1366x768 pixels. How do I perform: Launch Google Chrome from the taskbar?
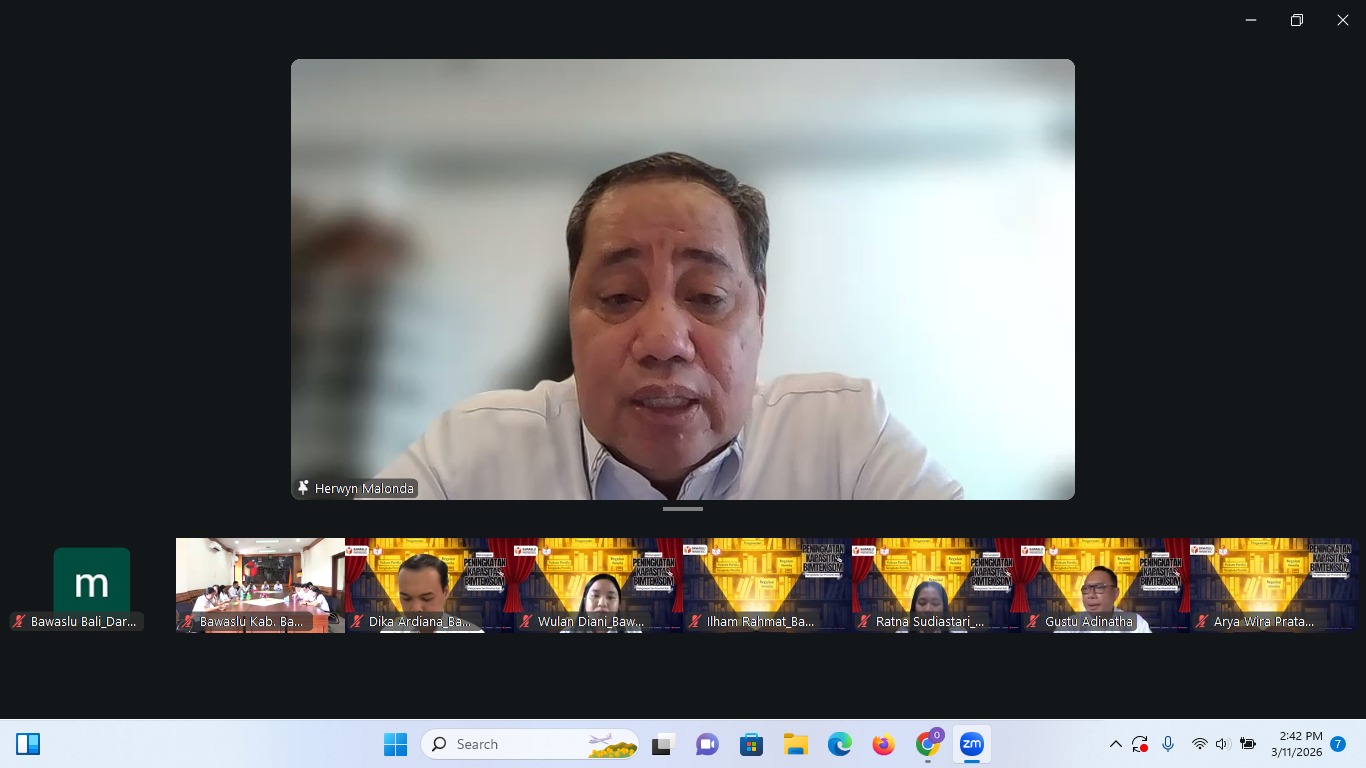pos(927,744)
